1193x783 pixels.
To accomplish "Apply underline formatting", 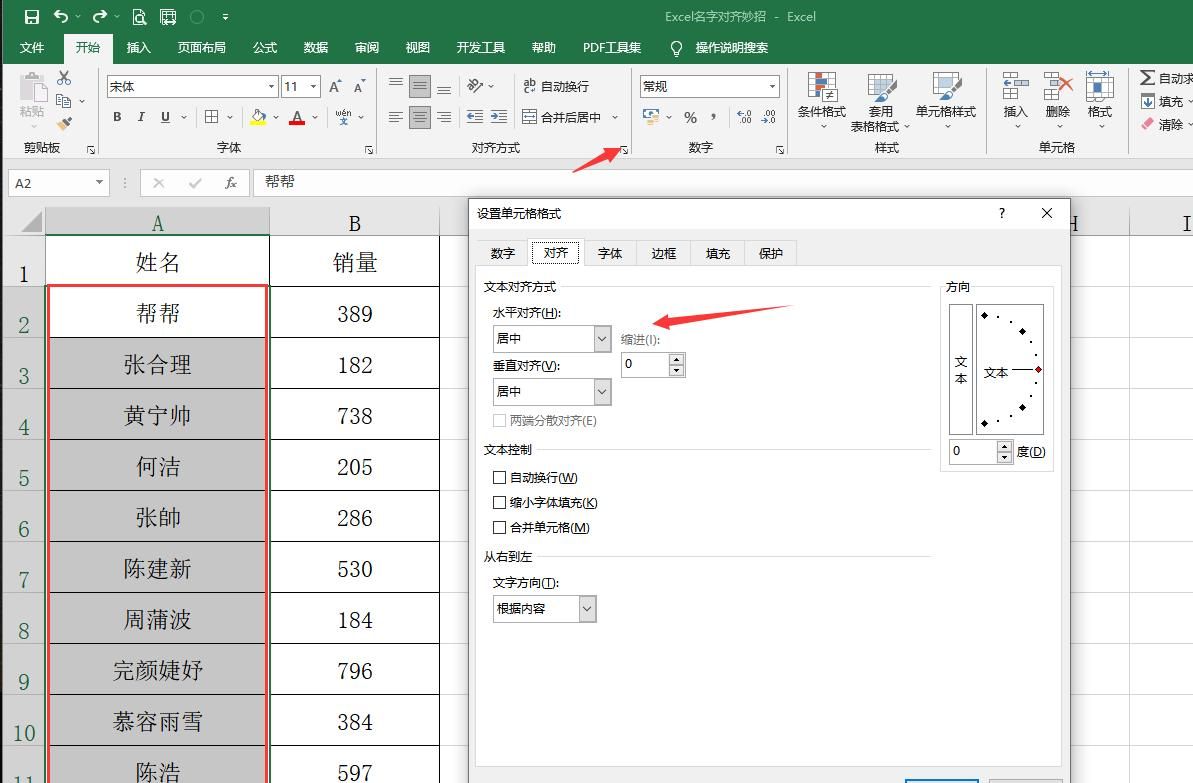I will click(x=163, y=117).
